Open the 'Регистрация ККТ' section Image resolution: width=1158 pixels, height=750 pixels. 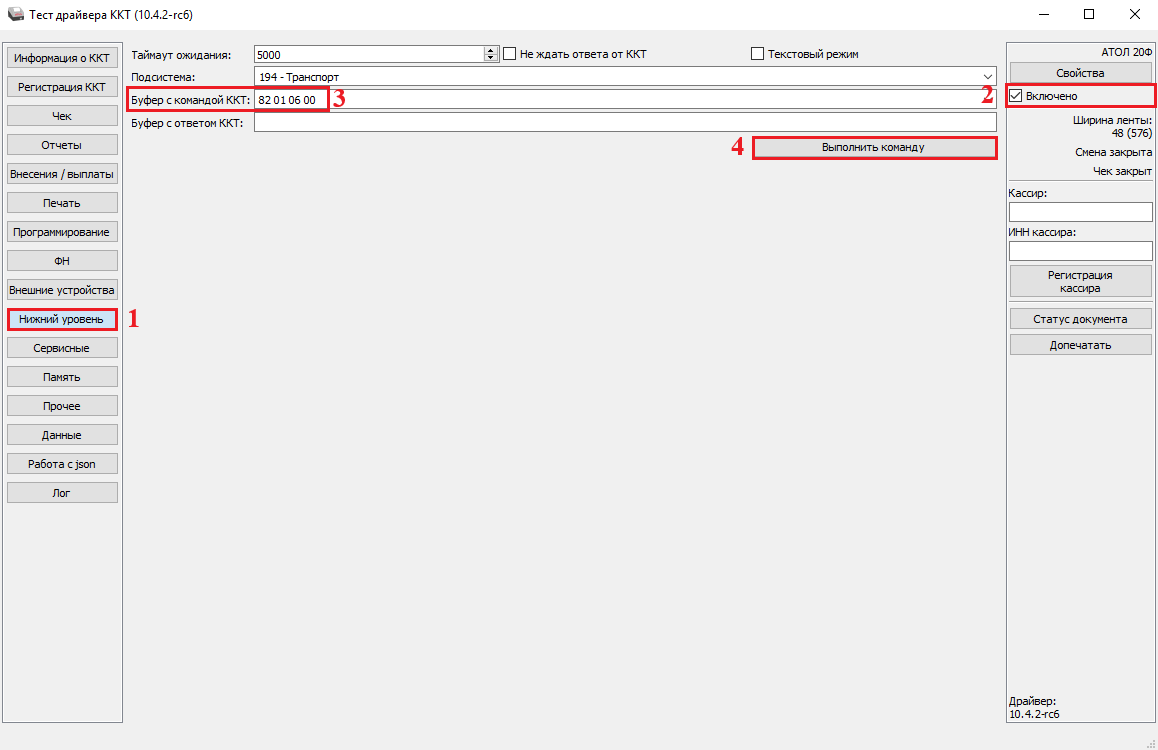click(62, 87)
